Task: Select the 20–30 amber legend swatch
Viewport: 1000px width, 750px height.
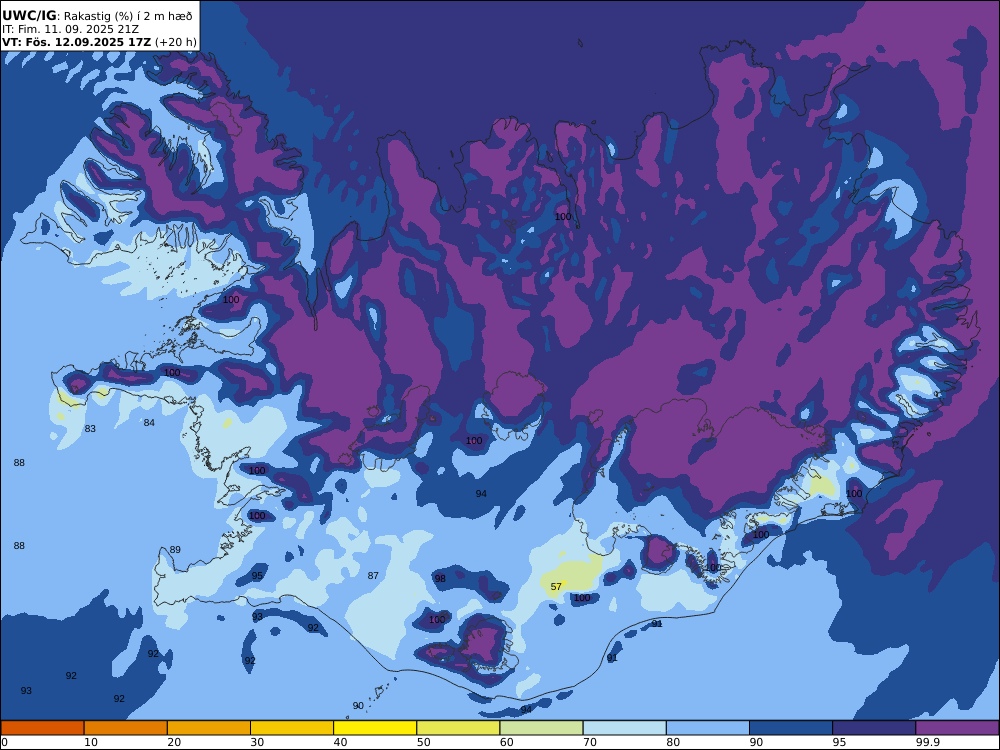Action: pos(209,728)
